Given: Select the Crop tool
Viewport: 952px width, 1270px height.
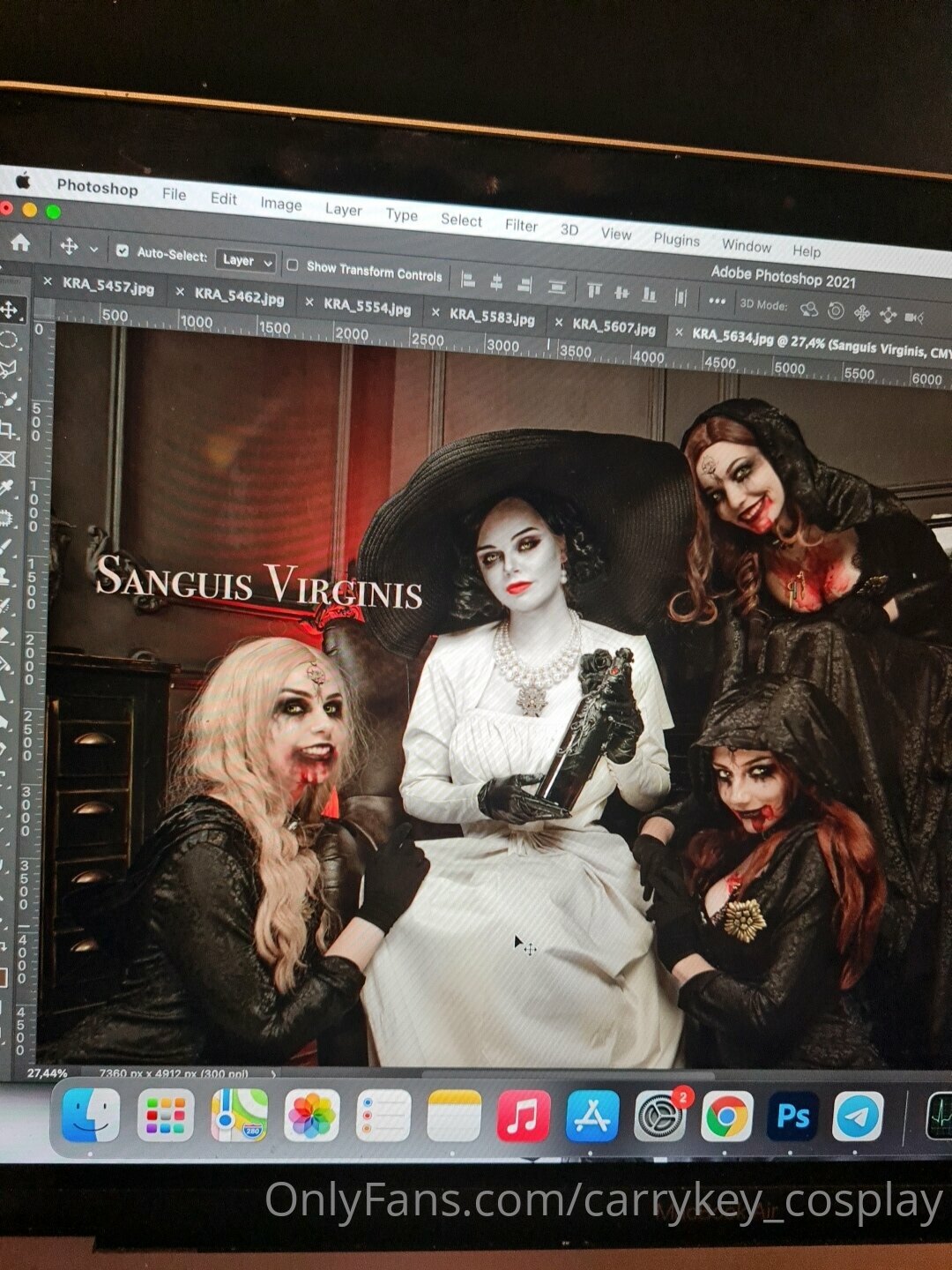Looking at the screenshot, I should coord(9,429).
